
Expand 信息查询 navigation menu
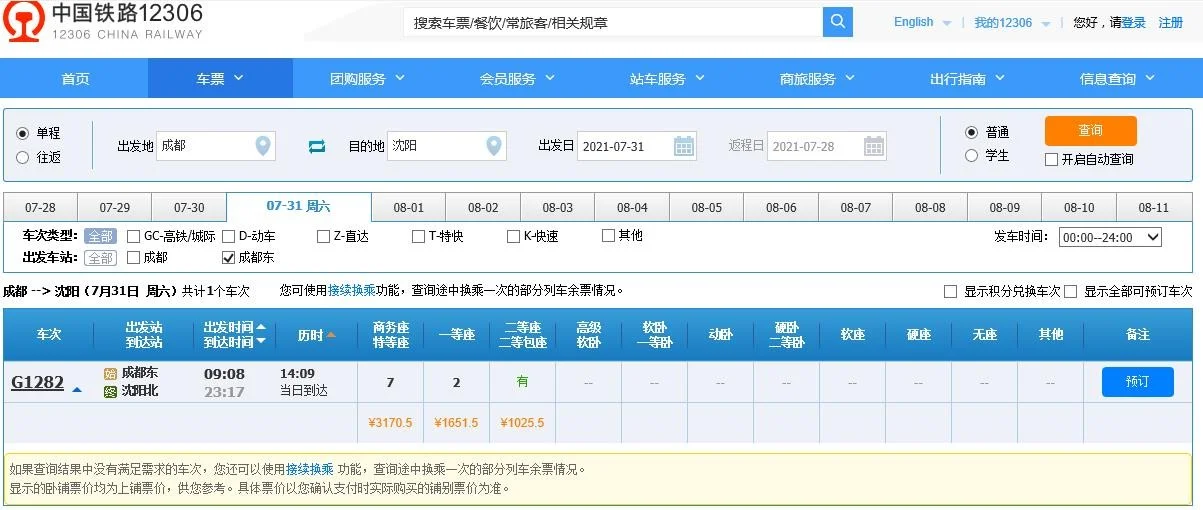1118,79
